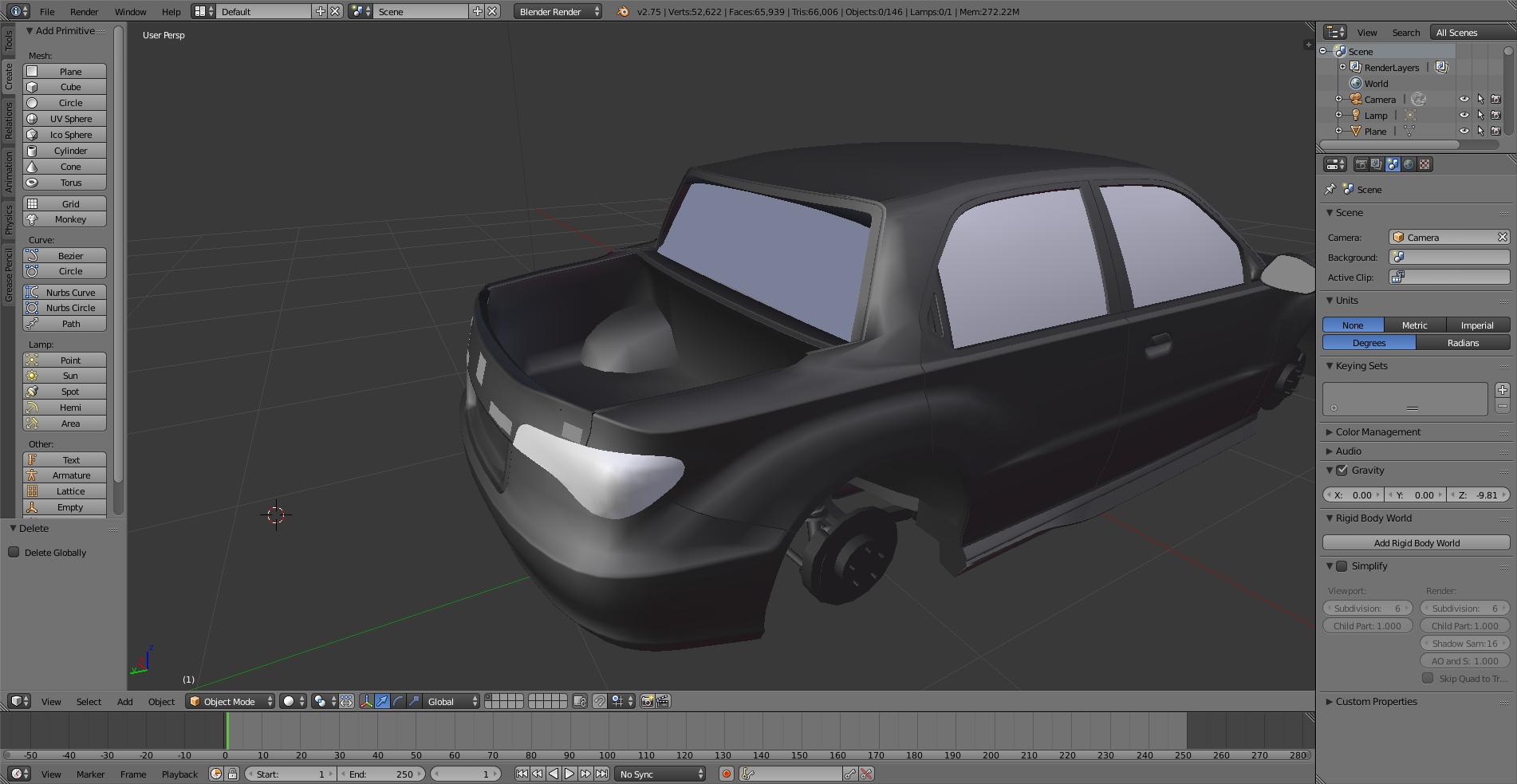This screenshot has height=784, width=1517.
Task: Select the World properties tab icon
Action: pyautogui.click(x=1409, y=164)
